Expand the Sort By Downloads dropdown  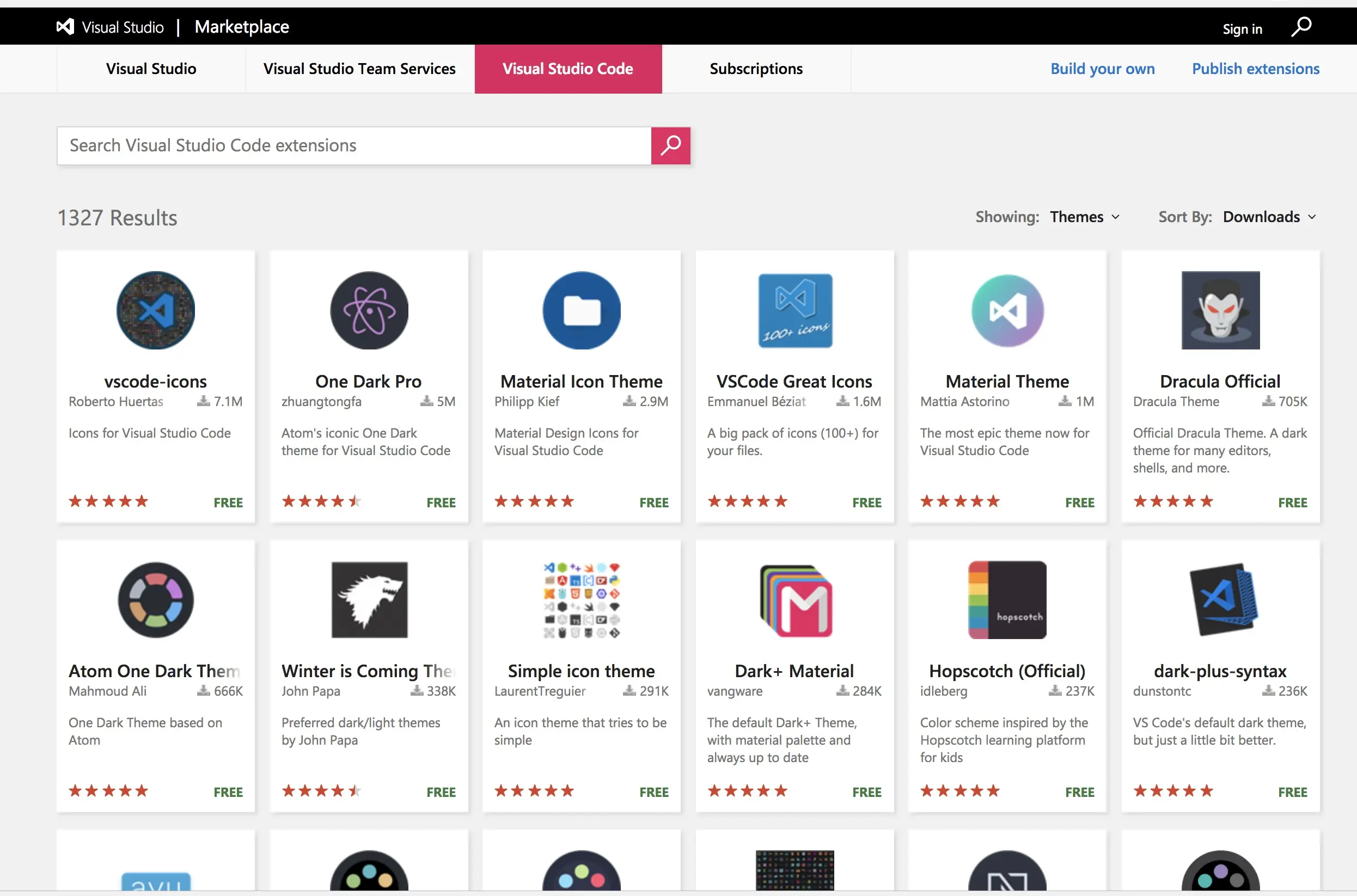click(x=1268, y=217)
